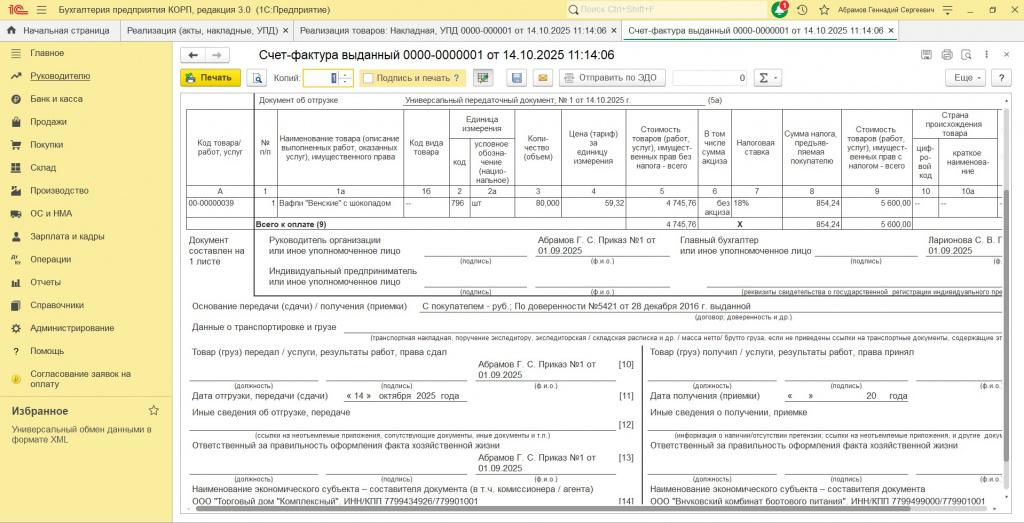The height and width of the screenshot is (523, 1024).
Task: Save document to file floppy icon
Action: [517, 78]
